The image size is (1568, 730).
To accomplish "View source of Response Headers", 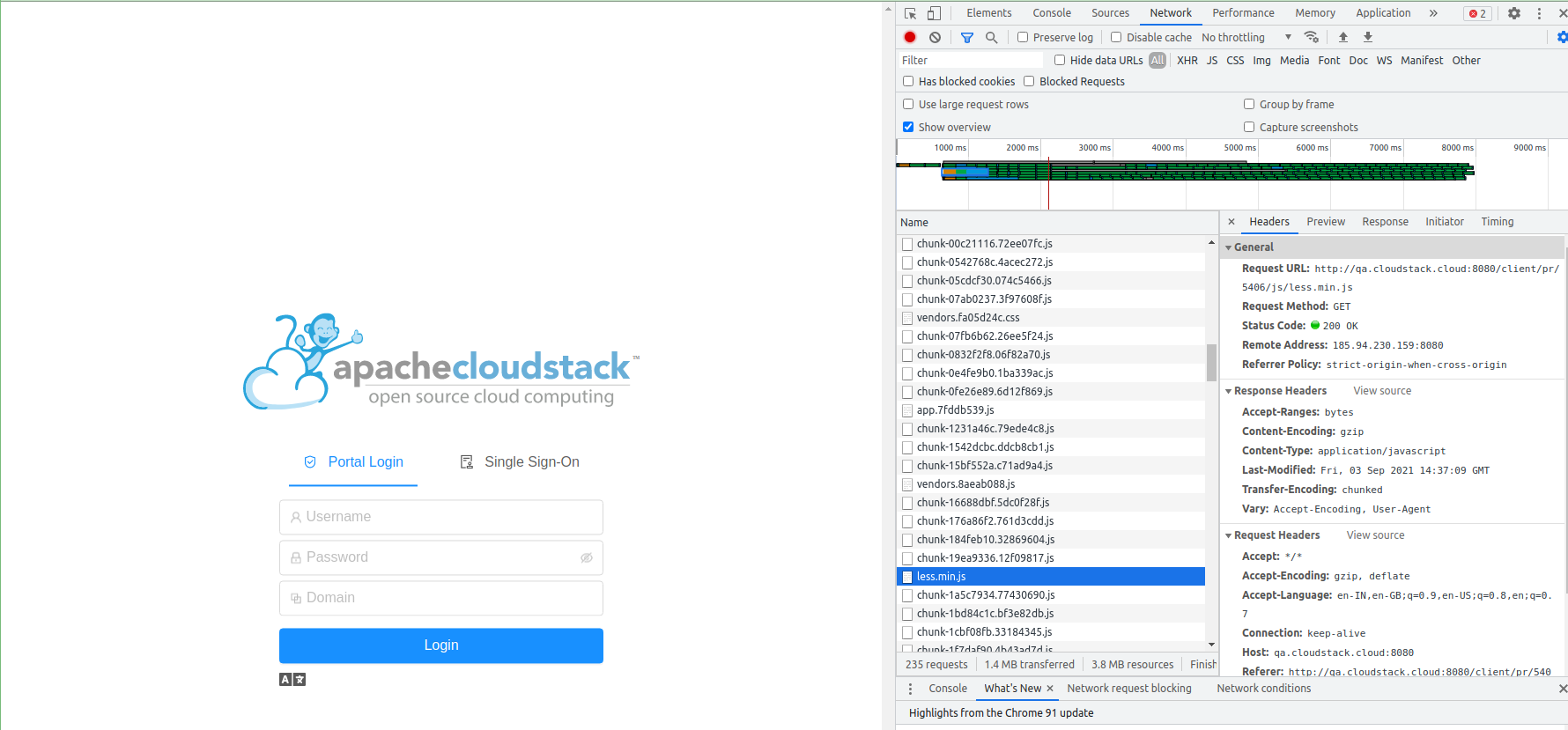I will pos(1382,391).
